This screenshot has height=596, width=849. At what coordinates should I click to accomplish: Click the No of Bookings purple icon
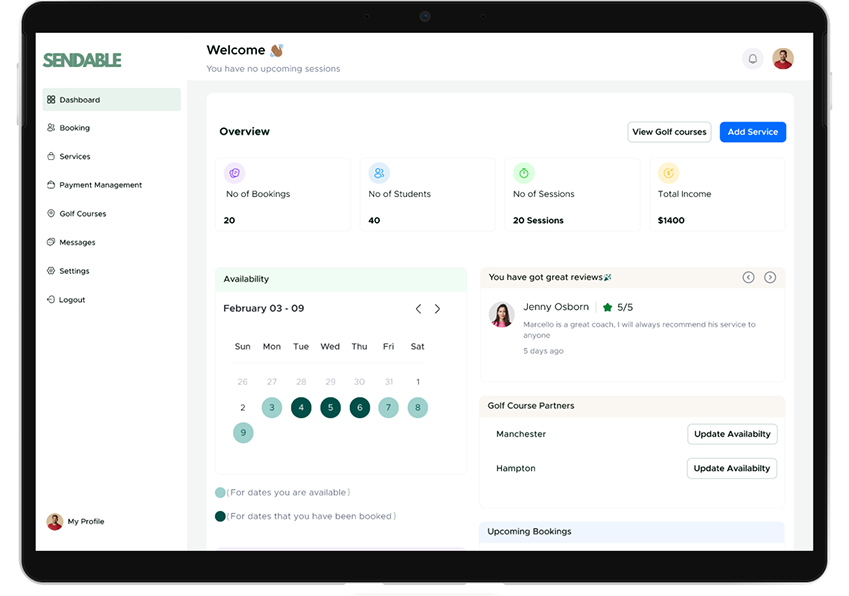tap(234, 173)
